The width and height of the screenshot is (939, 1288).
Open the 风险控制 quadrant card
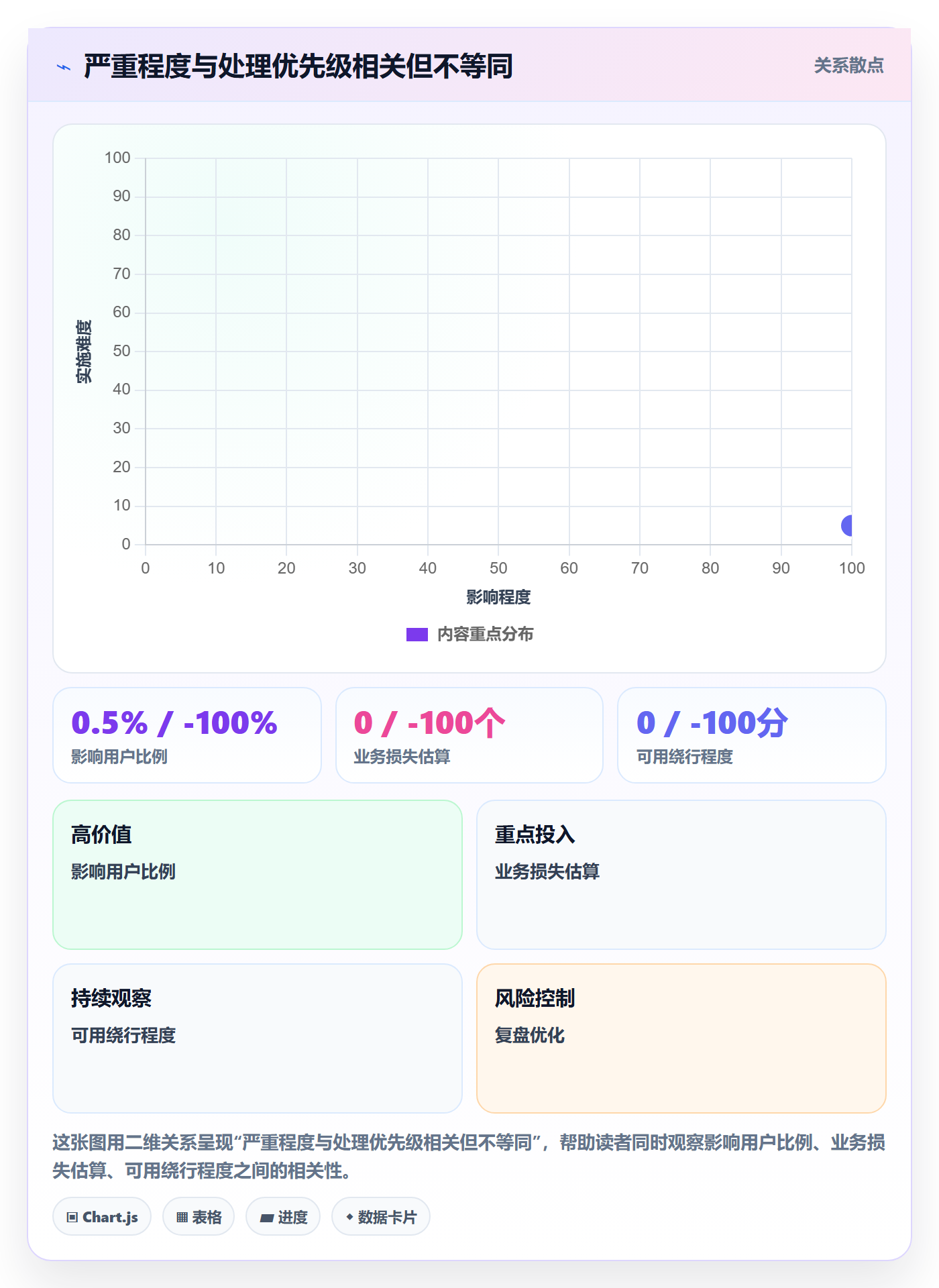[681, 1038]
